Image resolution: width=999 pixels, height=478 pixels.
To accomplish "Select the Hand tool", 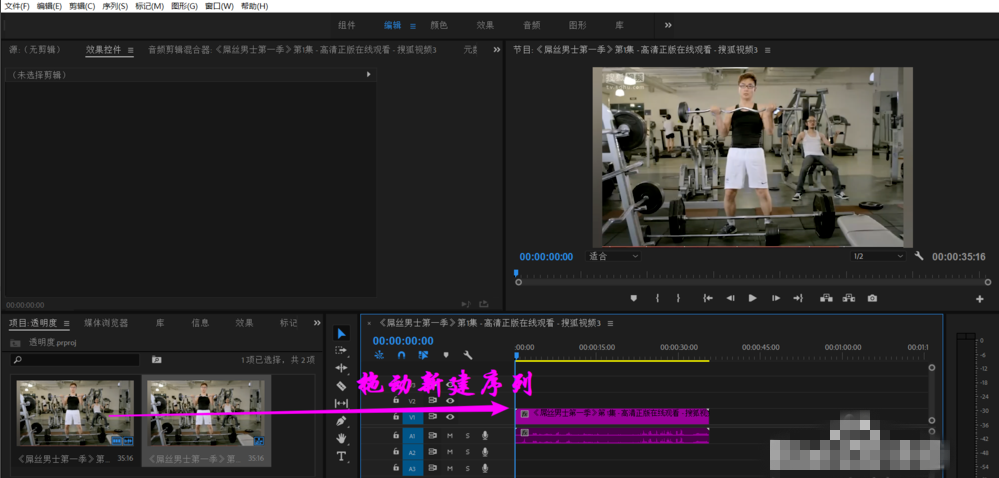I will click(341, 438).
